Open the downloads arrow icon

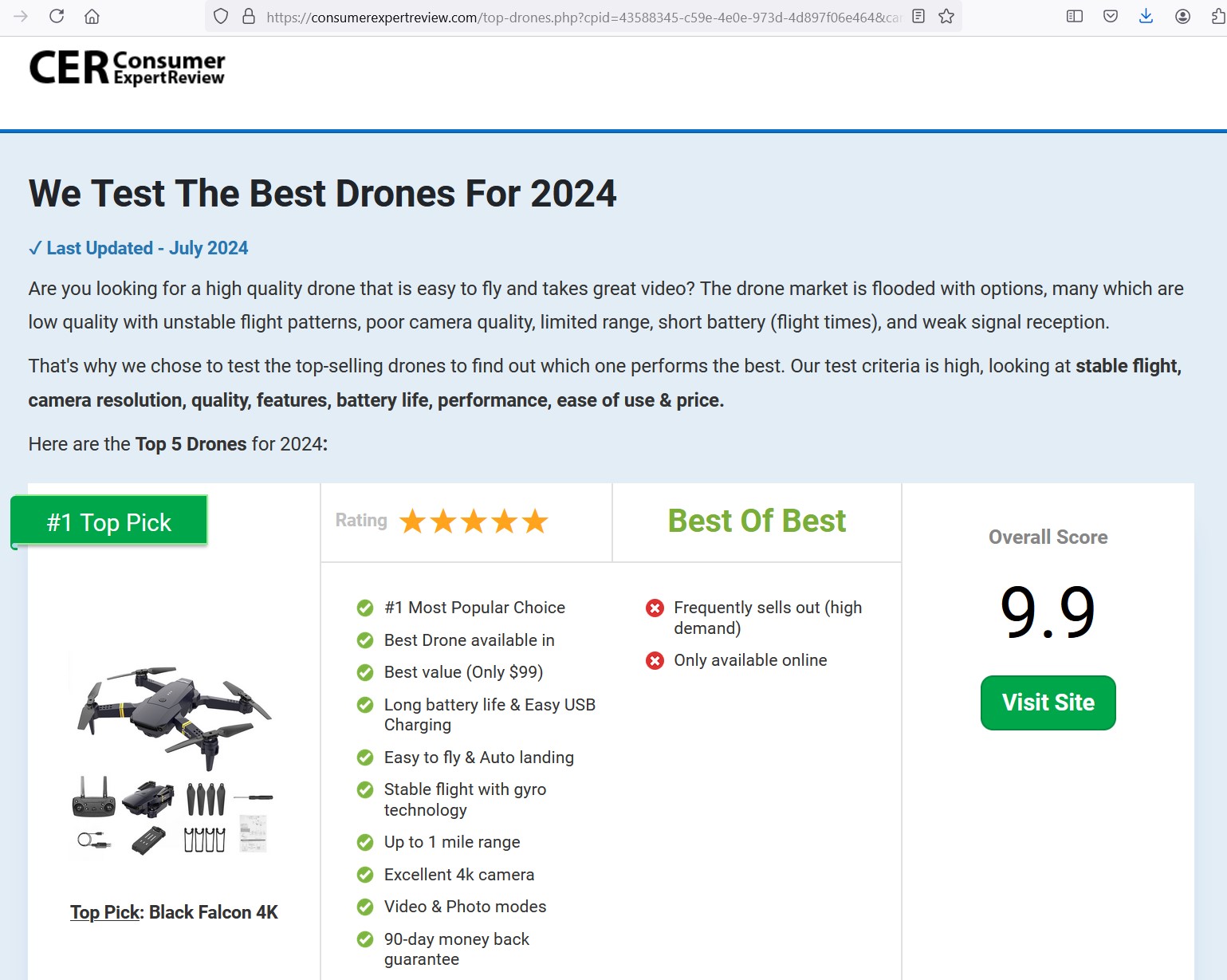(1146, 16)
